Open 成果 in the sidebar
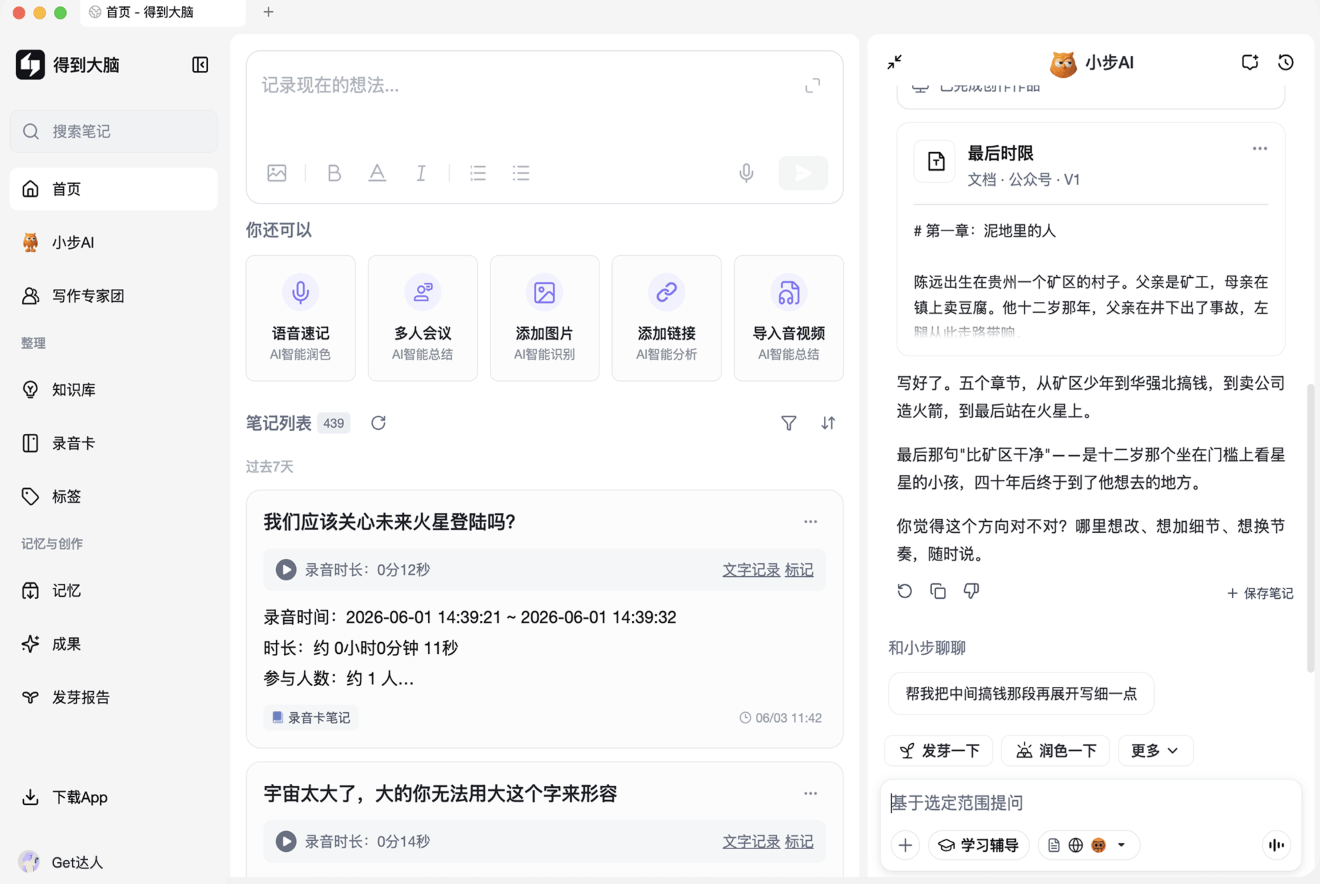 (x=113, y=644)
